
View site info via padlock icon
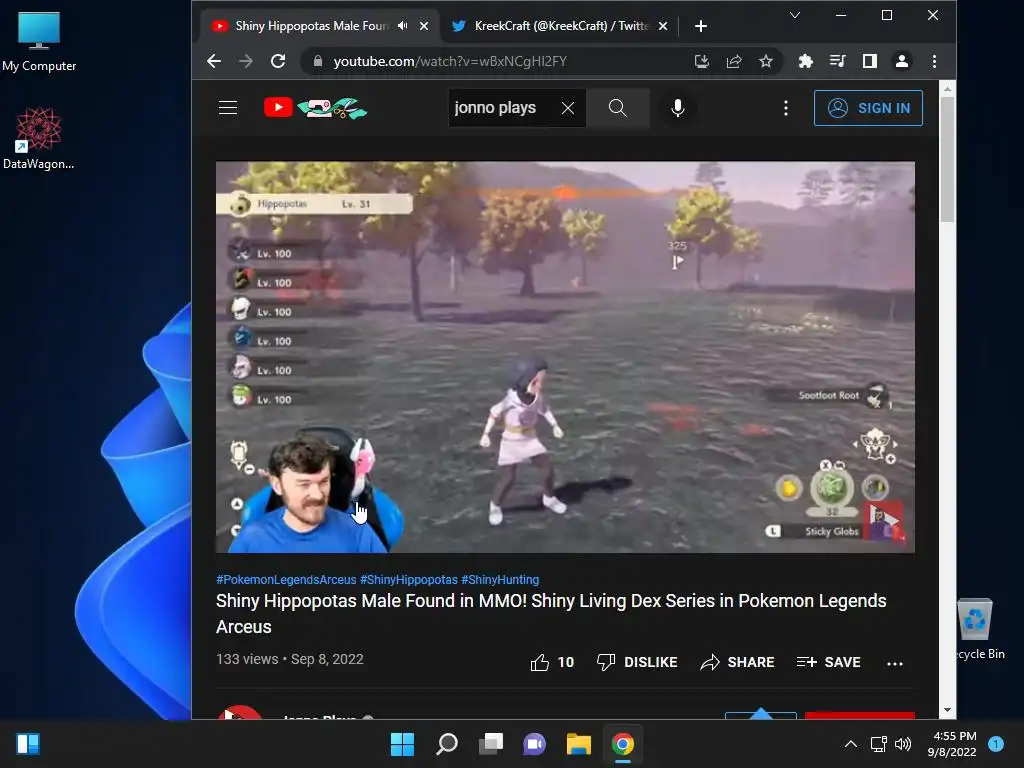pos(318,61)
